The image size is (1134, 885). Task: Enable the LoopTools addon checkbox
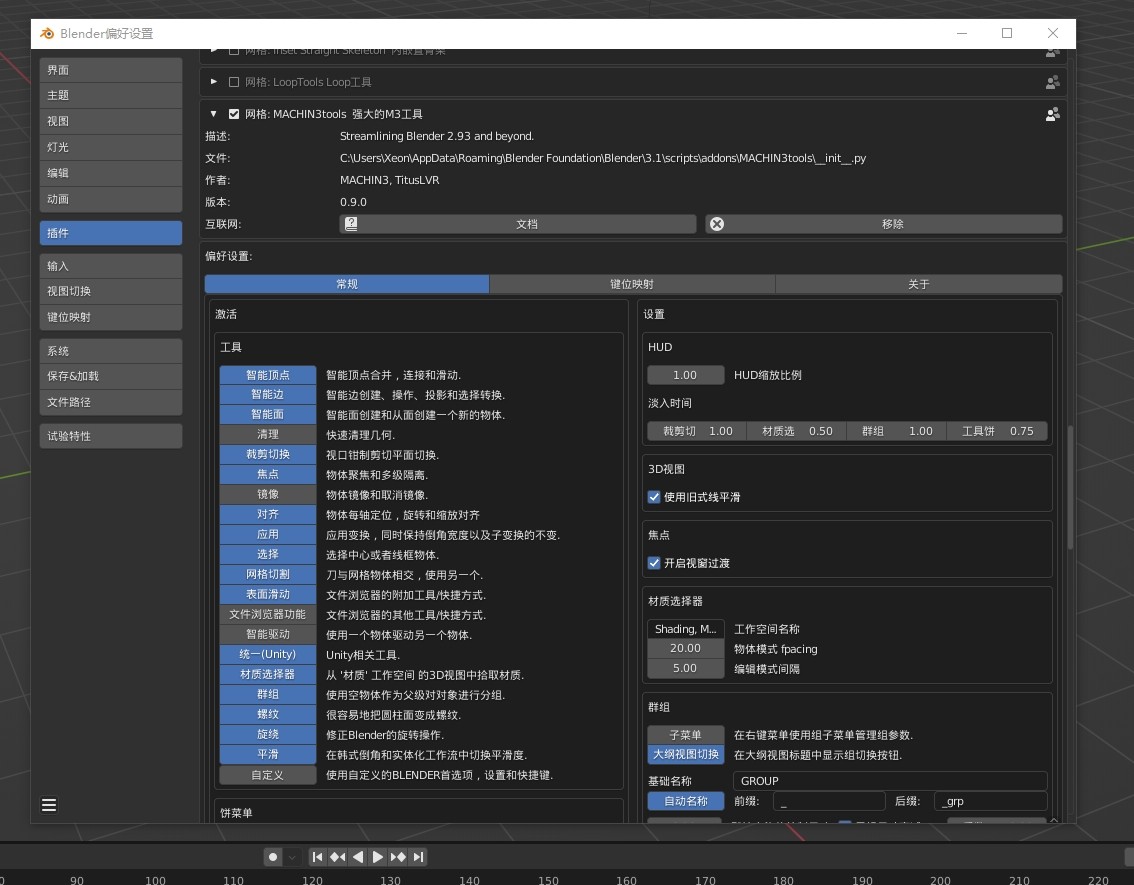234,82
